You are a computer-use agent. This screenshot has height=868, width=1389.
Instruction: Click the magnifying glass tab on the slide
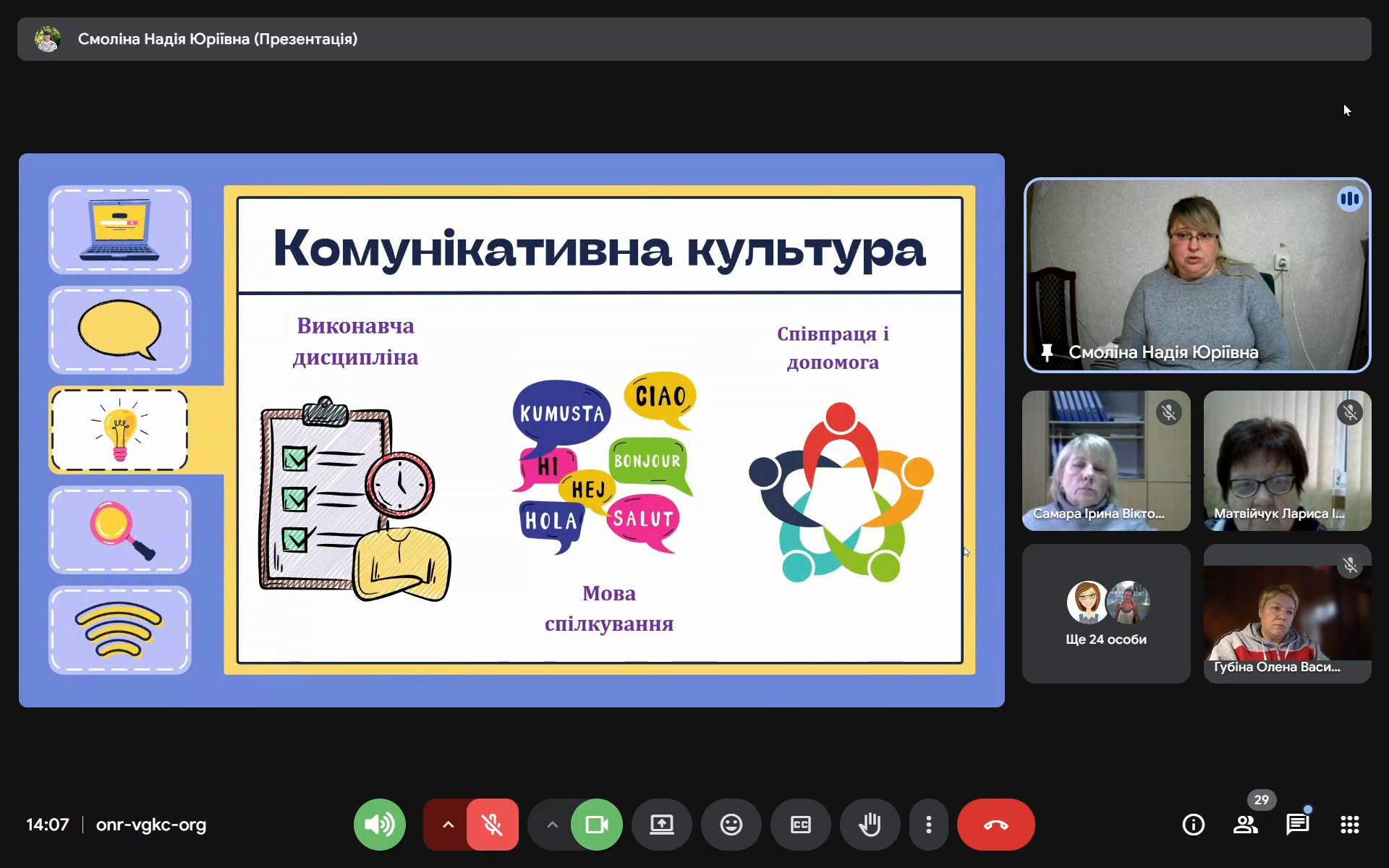pyautogui.click(x=120, y=529)
